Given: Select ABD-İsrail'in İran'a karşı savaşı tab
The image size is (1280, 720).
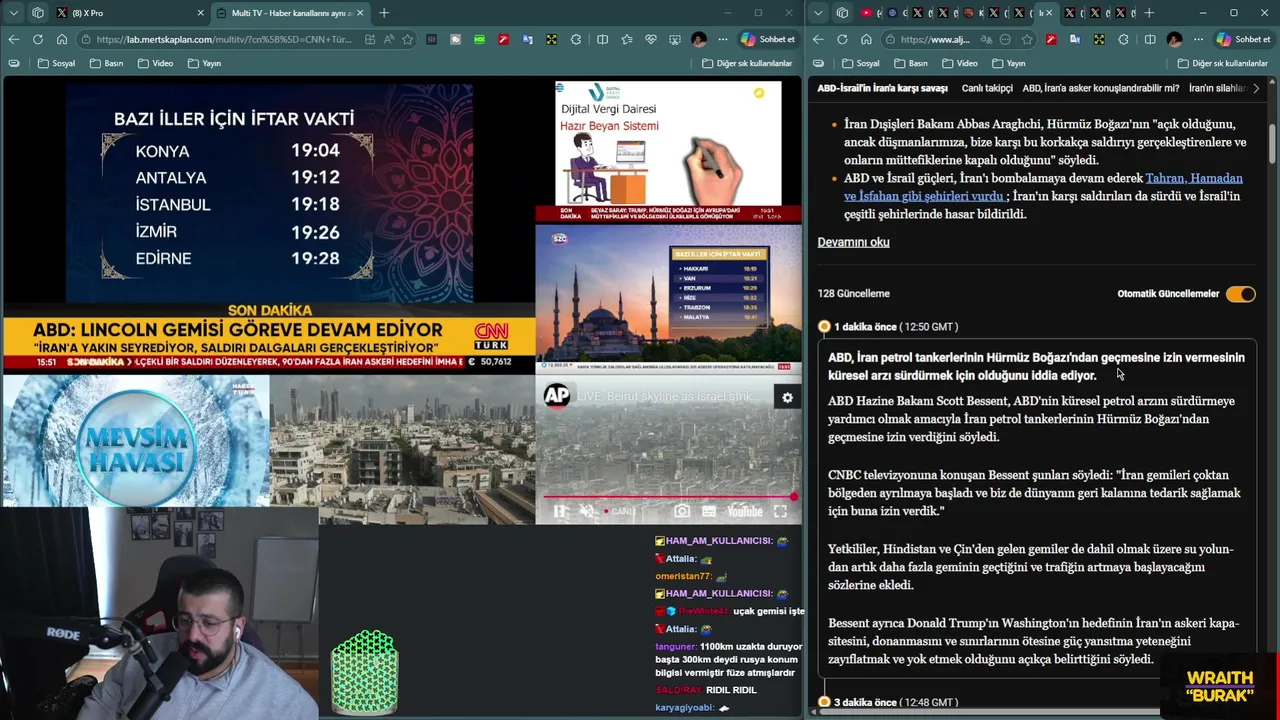Looking at the screenshot, I should (x=882, y=88).
